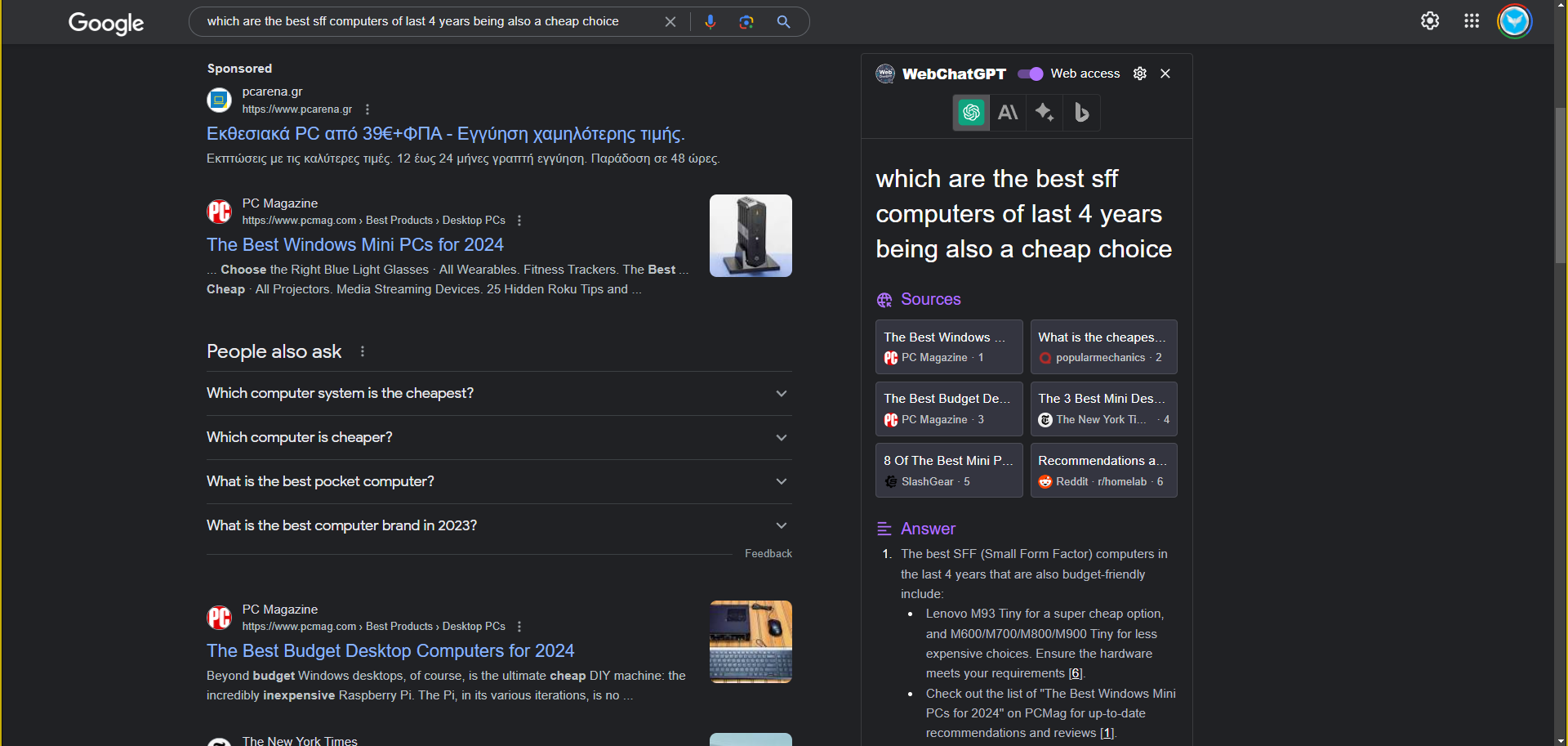Open Reddit r/homelab source card
1568x746 pixels.
pos(1104,471)
